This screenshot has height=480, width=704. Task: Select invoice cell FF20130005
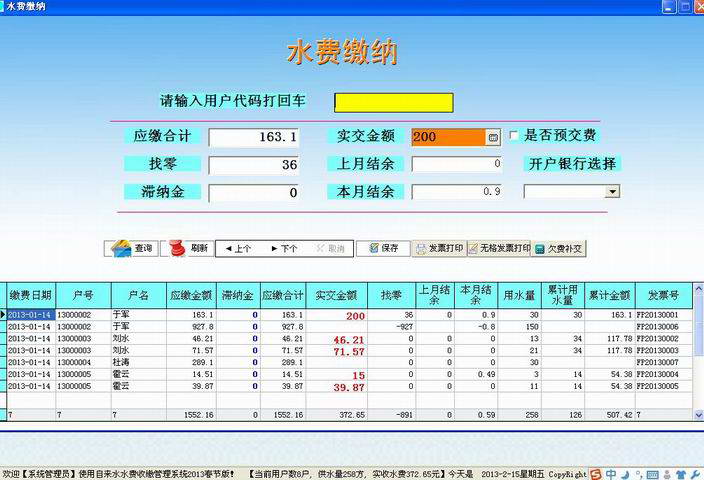(664, 386)
